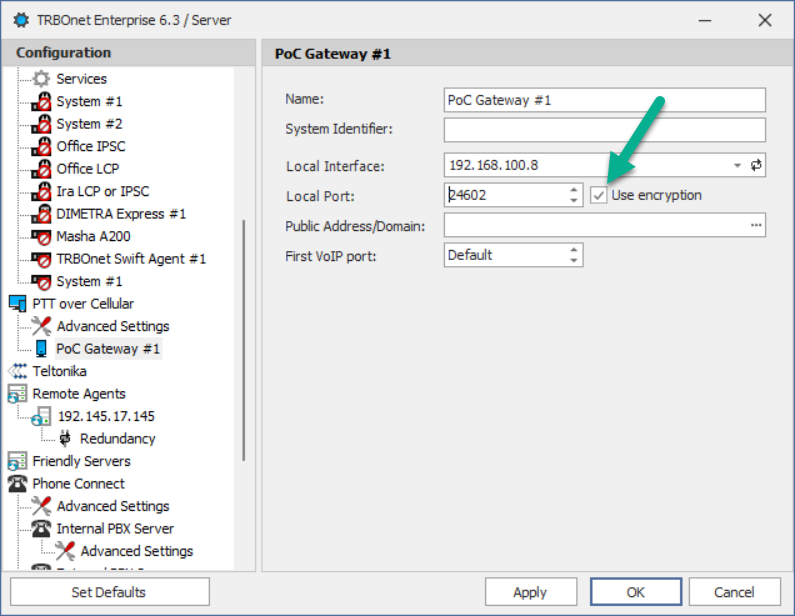795x616 pixels.
Task: Click the Apply button
Action: tap(530, 592)
